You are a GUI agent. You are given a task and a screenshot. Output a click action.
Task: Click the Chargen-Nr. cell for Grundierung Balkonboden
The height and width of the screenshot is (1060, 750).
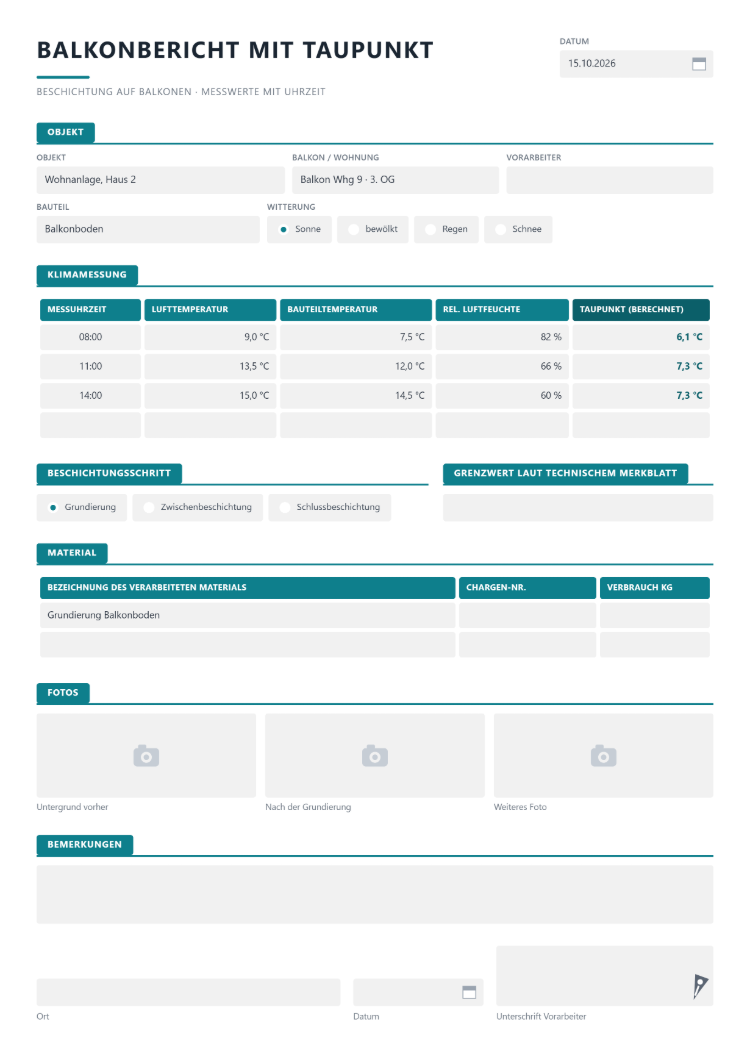pos(528,615)
